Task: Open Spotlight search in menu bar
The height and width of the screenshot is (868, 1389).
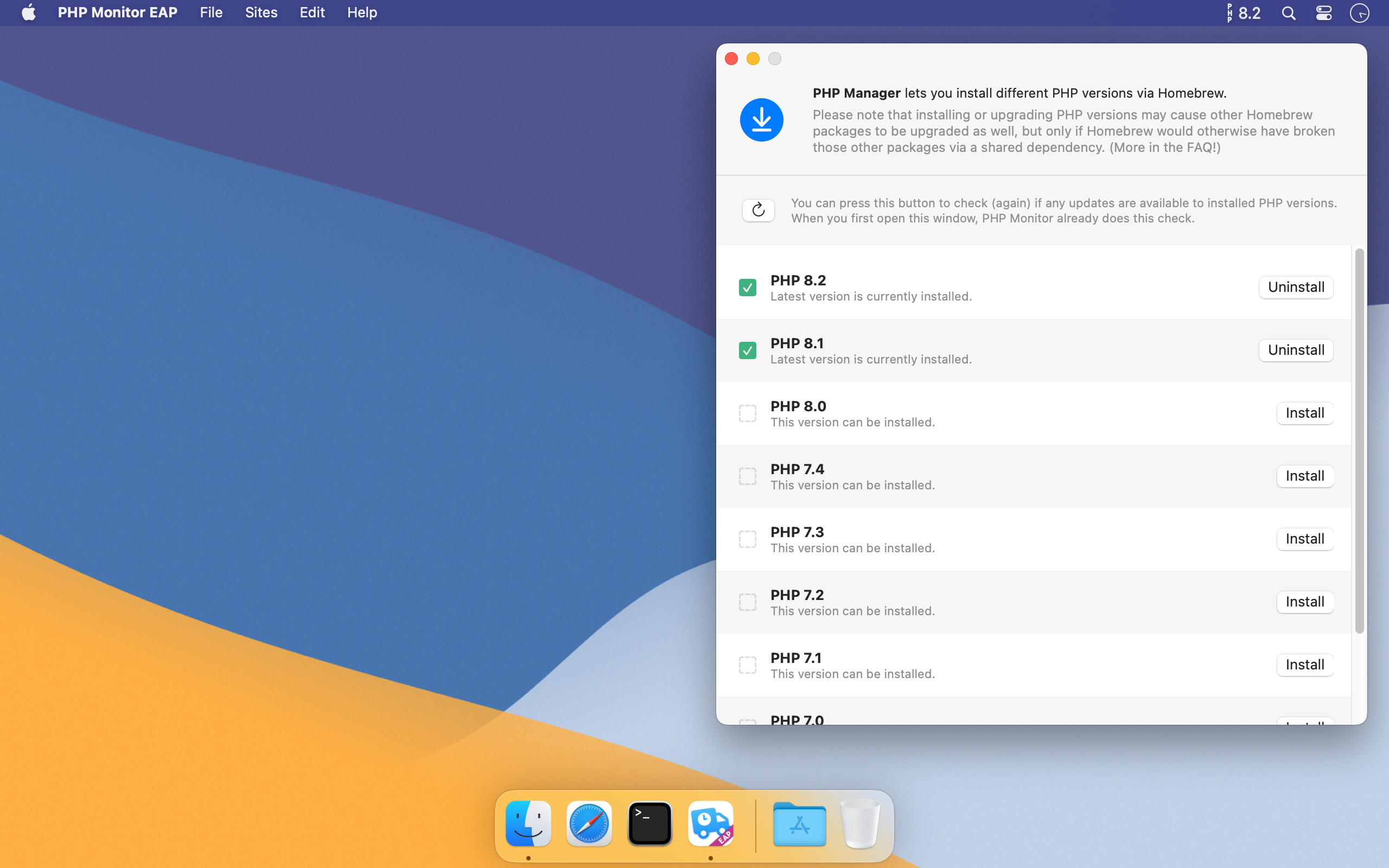Action: 1289,12
